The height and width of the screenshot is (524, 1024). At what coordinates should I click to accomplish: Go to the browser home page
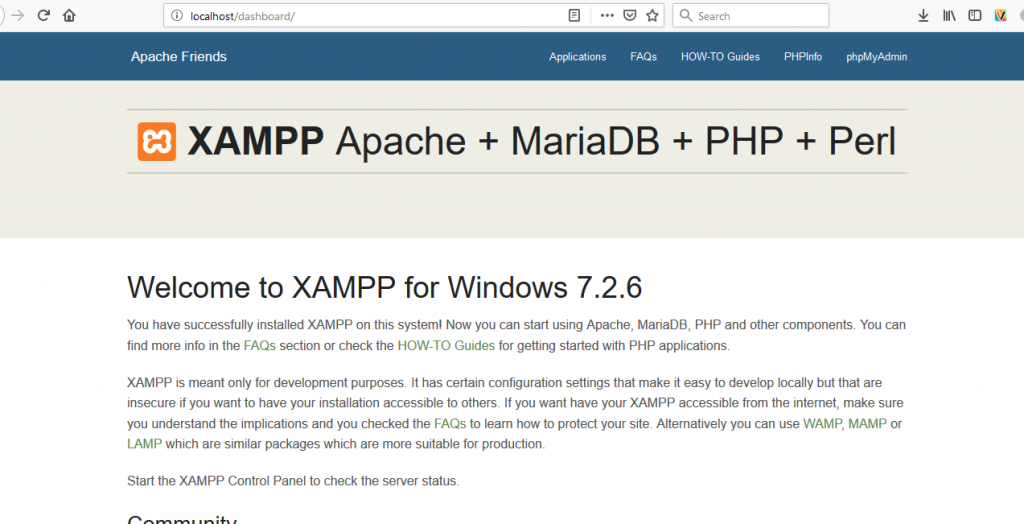pos(69,16)
